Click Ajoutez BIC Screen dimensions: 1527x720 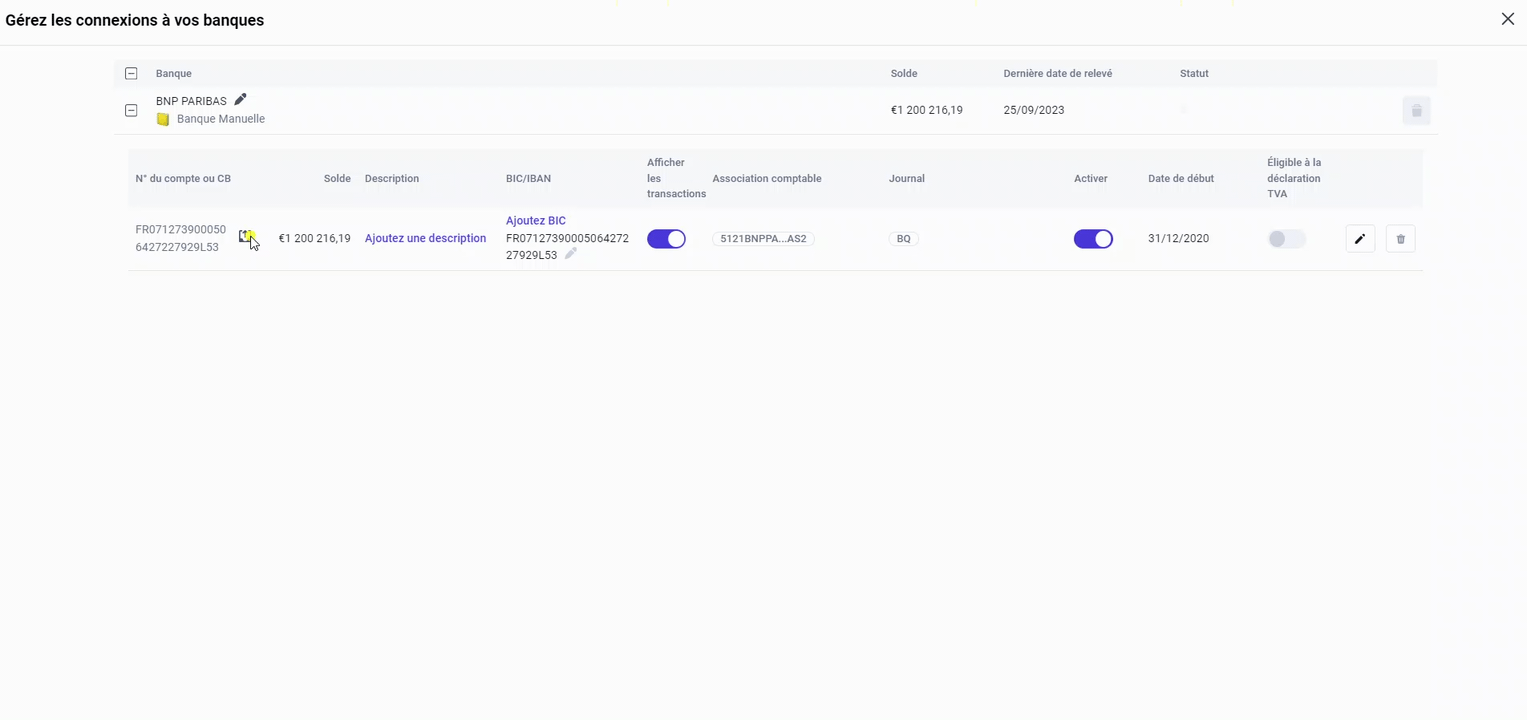535,220
